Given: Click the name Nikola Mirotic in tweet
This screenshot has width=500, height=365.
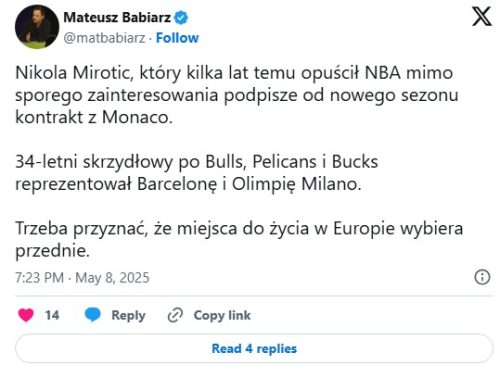Looking at the screenshot, I should [72, 73].
